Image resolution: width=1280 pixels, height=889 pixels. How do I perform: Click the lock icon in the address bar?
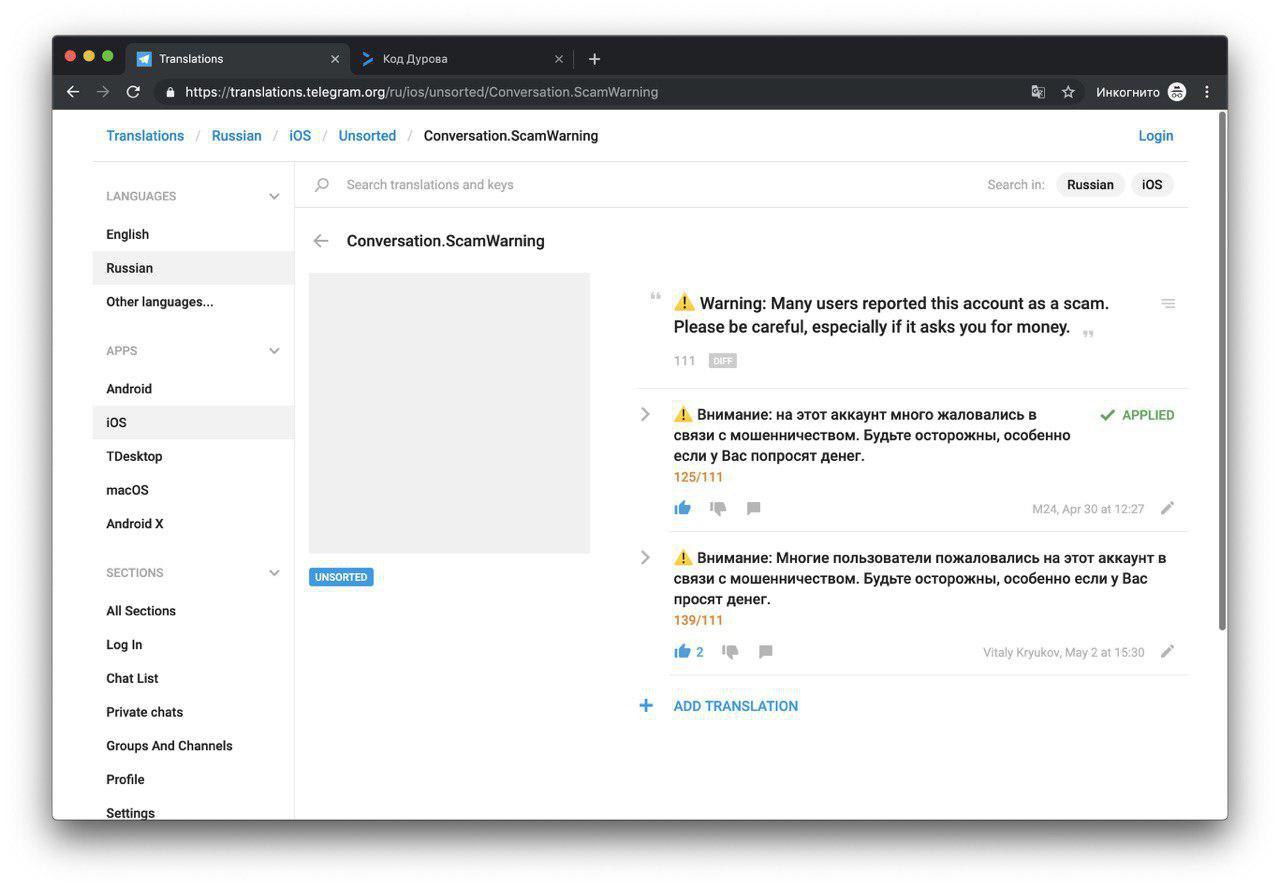coord(170,92)
